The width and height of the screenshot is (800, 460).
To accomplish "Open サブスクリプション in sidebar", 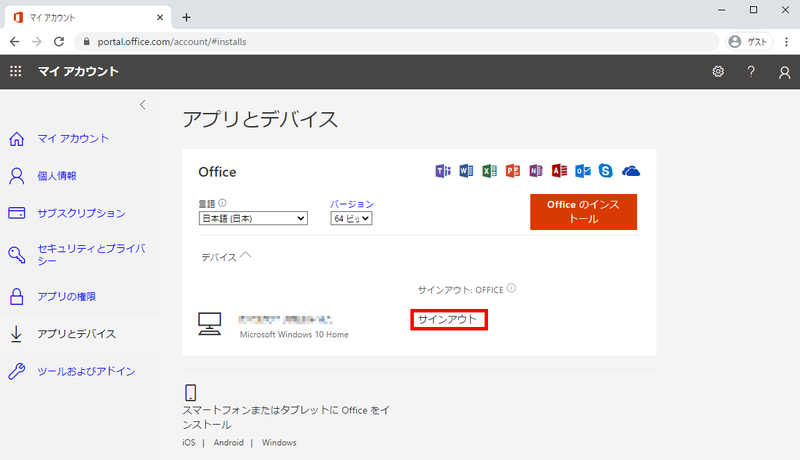I will (81, 213).
